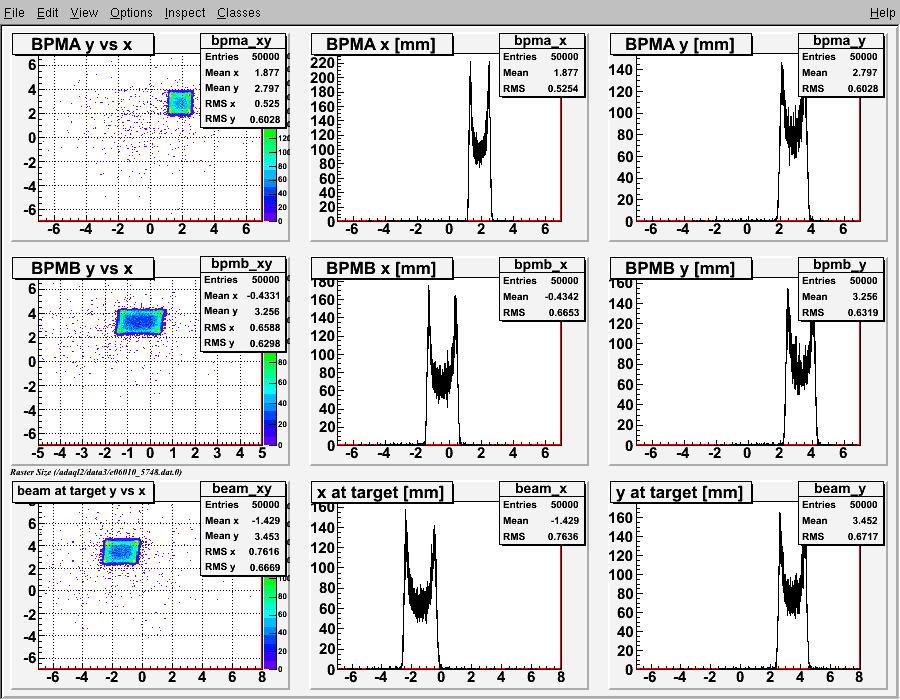Select the 'BPMB y vs x' title box

83,268
